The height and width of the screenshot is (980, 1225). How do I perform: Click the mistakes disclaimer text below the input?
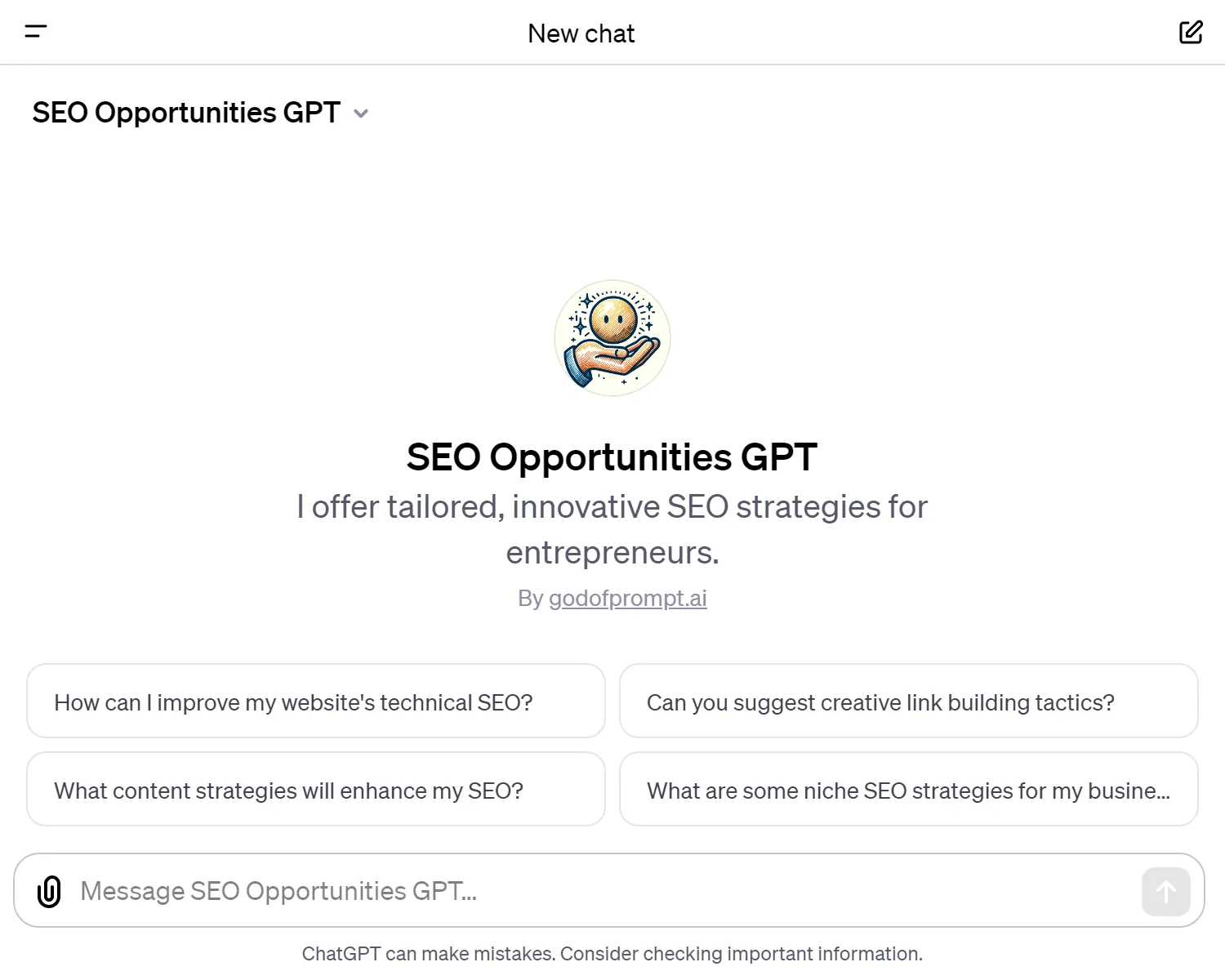pos(611,953)
